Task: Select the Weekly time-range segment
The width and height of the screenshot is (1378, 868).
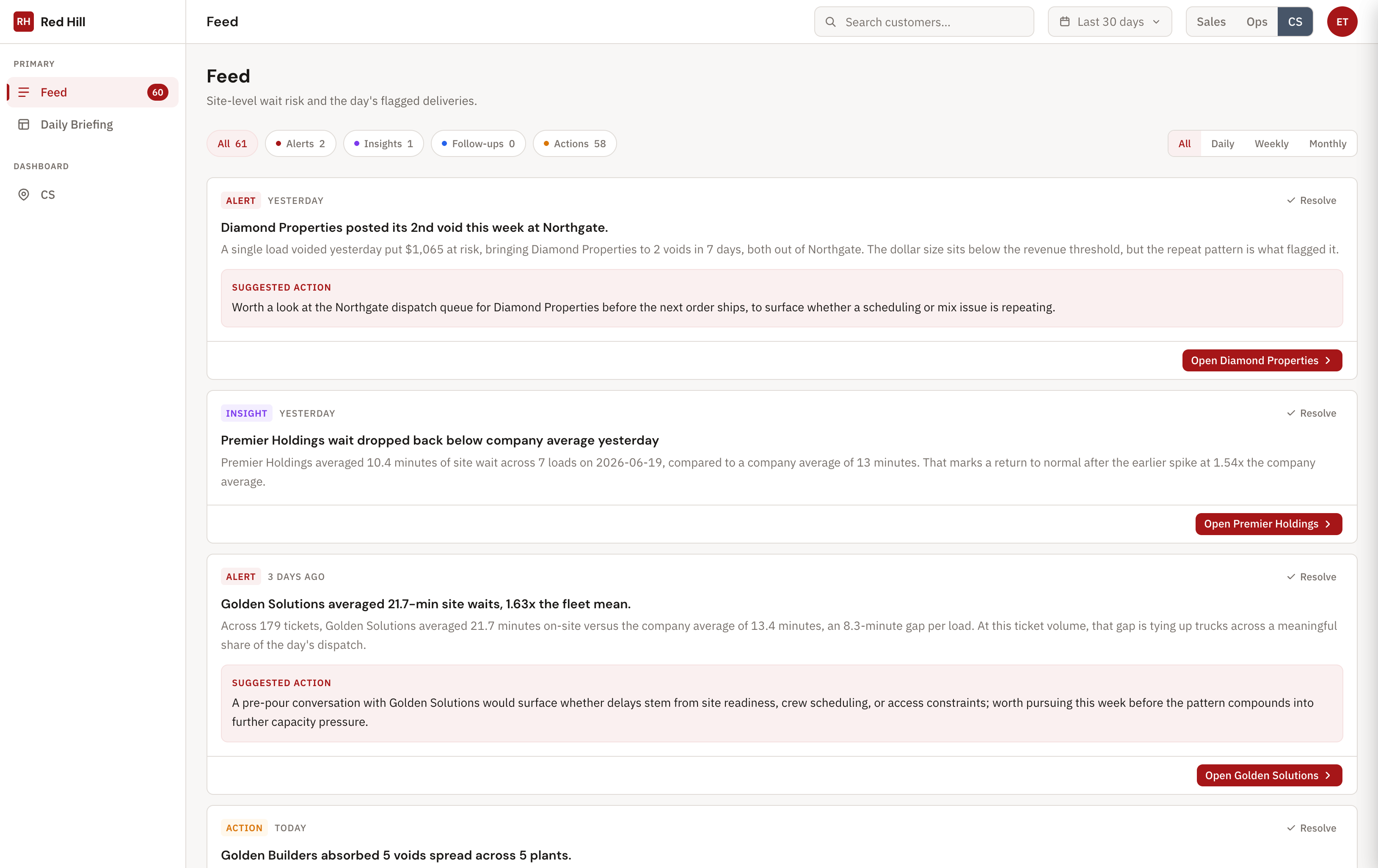Action: 1271,143
